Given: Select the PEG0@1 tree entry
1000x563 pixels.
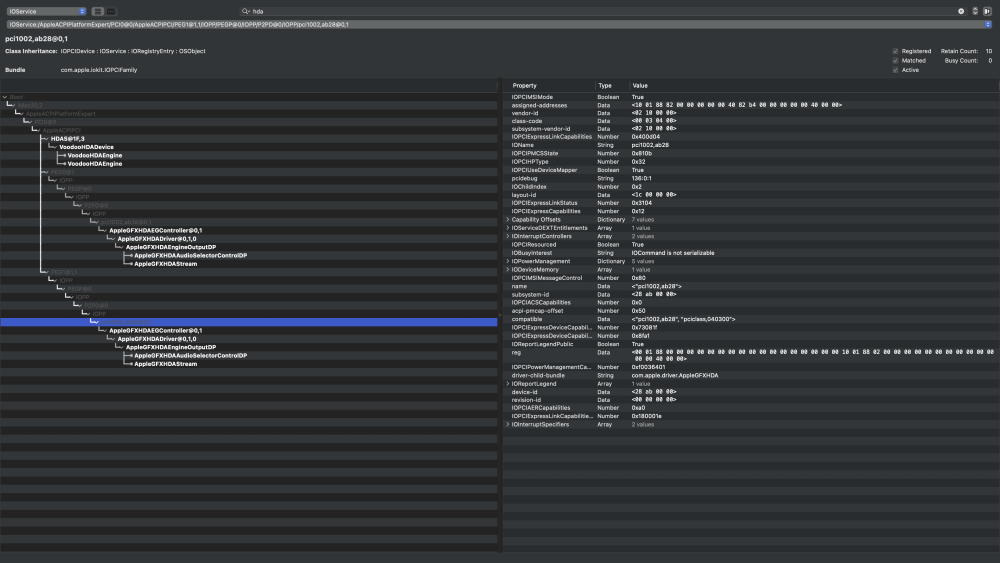Looking at the screenshot, I should pos(62,172).
